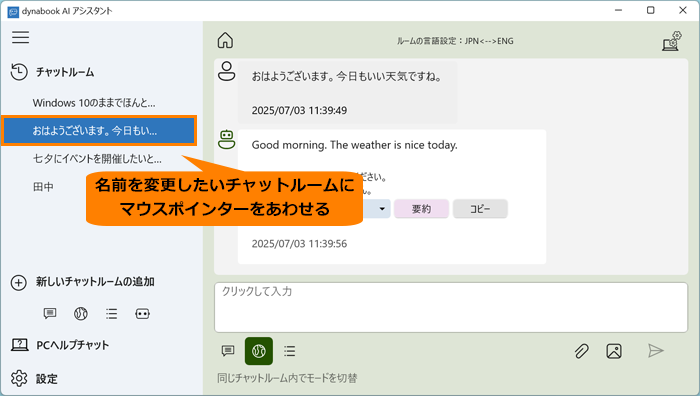The image size is (700, 396).
Task: Click the settings gear icon
Action: point(19,378)
